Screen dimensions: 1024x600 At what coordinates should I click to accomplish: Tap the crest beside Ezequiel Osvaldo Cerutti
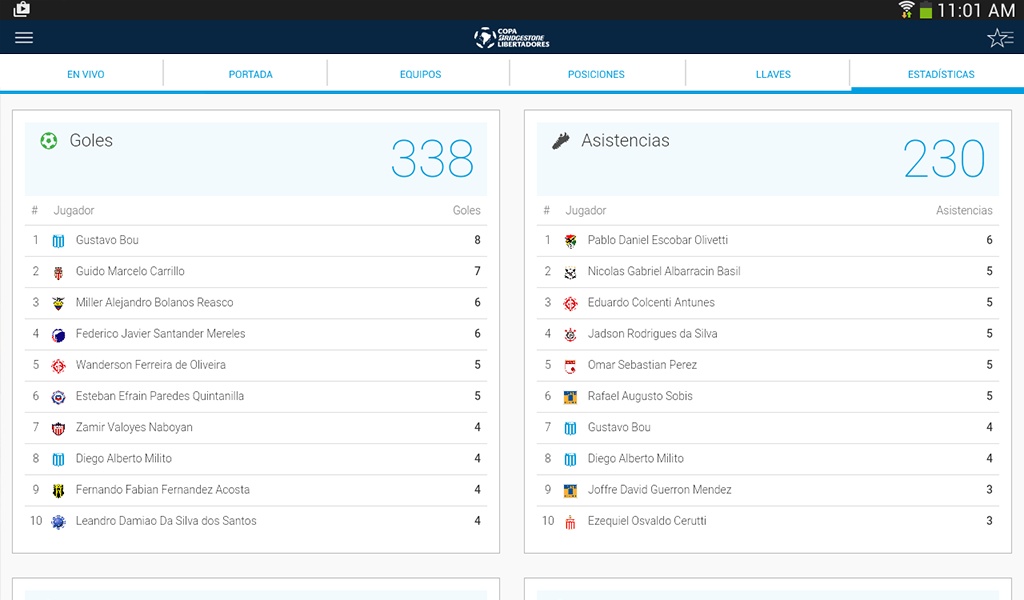tap(570, 522)
